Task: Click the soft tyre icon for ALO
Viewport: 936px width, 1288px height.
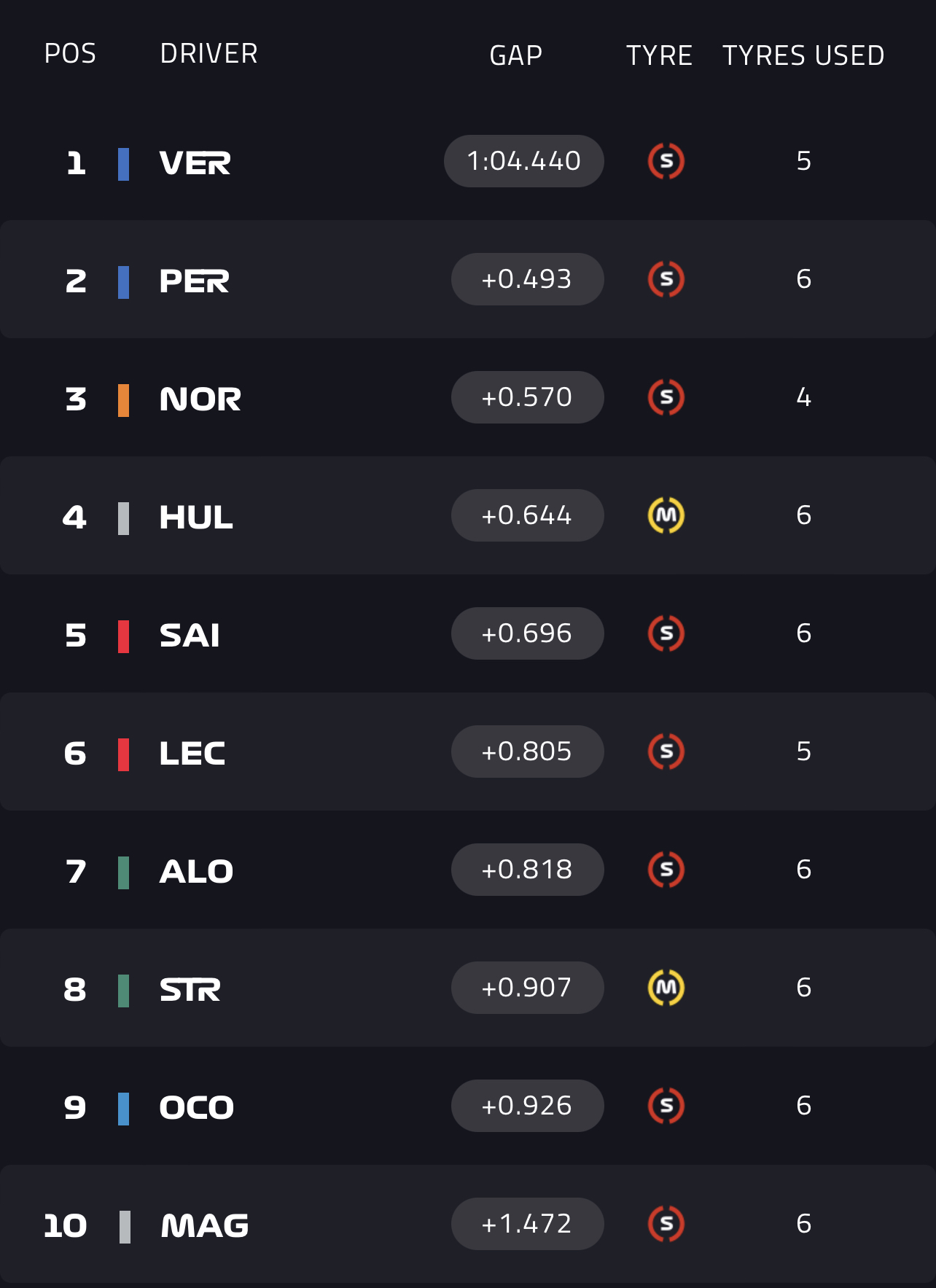Action: [666, 870]
